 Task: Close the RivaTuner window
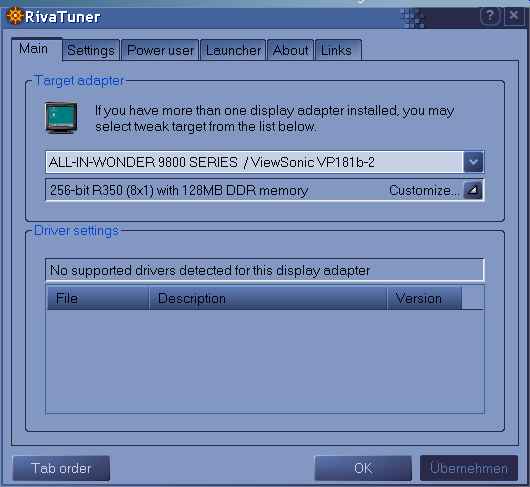tap(514, 16)
